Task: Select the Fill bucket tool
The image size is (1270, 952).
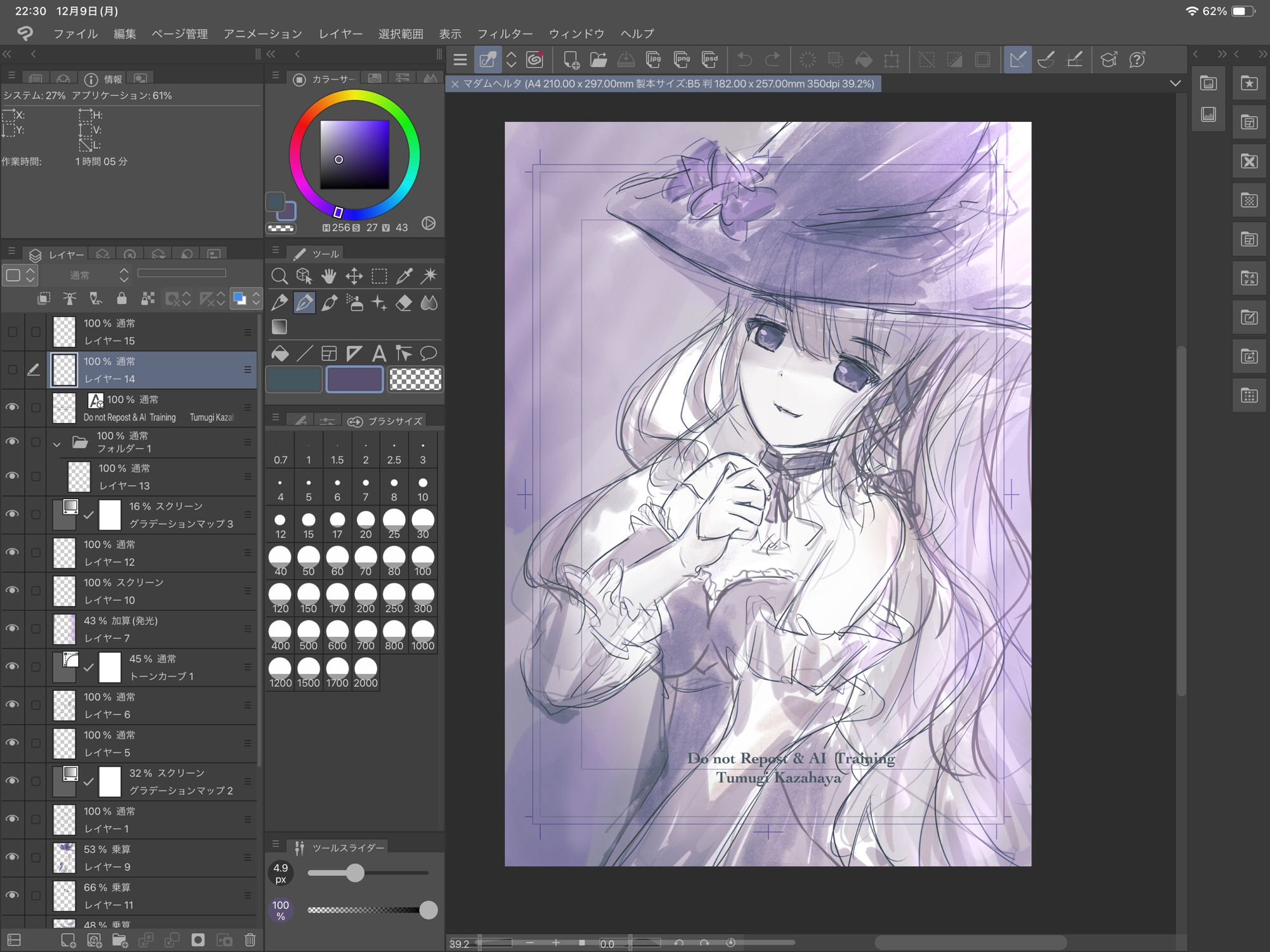Action: tap(279, 353)
